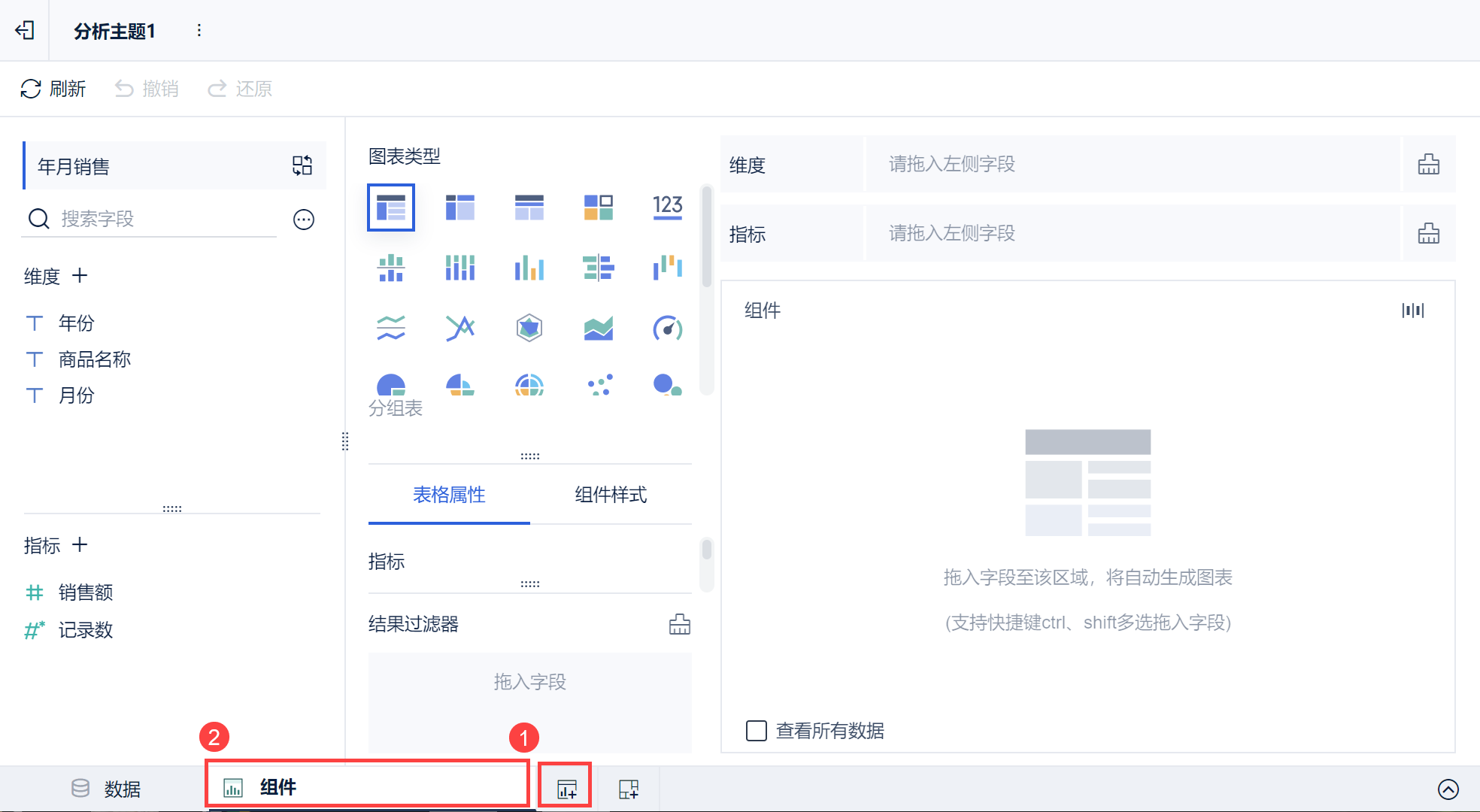Image resolution: width=1480 pixels, height=812 pixels.
Task: Click the exit back icon at top-left
Action: click(x=25, y=30)
